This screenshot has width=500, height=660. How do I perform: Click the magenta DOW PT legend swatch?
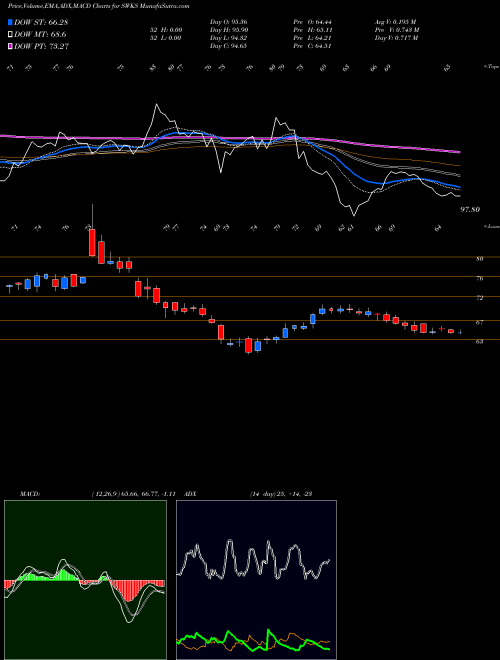(10, 46)
